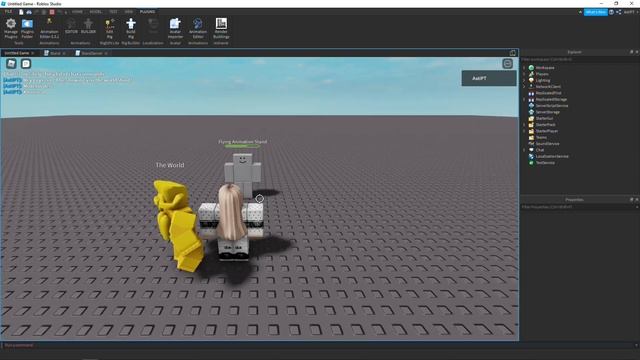Image resolution: width=640 pixels, height=360 pixels.
Task: Click the new file icon in quick access bar
Action: pyautogui.click(x=21, y=12)
